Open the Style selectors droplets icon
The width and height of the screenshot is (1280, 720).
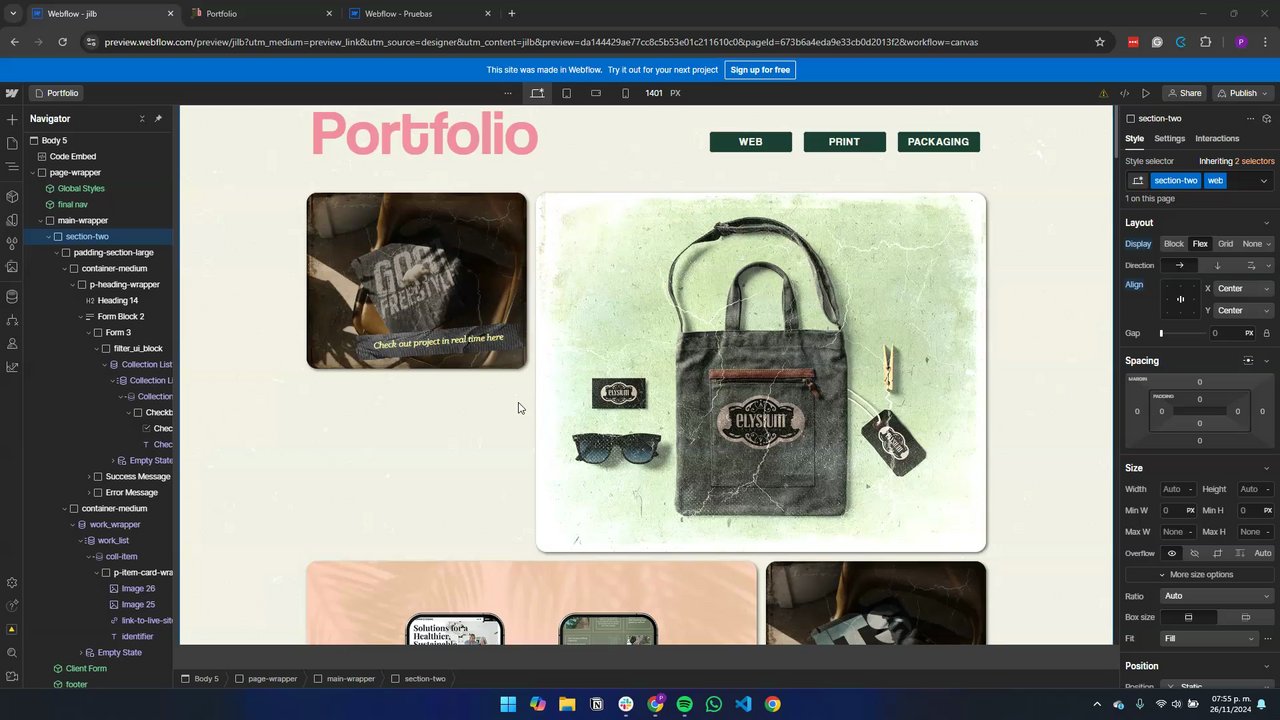[x=12, y=243]
